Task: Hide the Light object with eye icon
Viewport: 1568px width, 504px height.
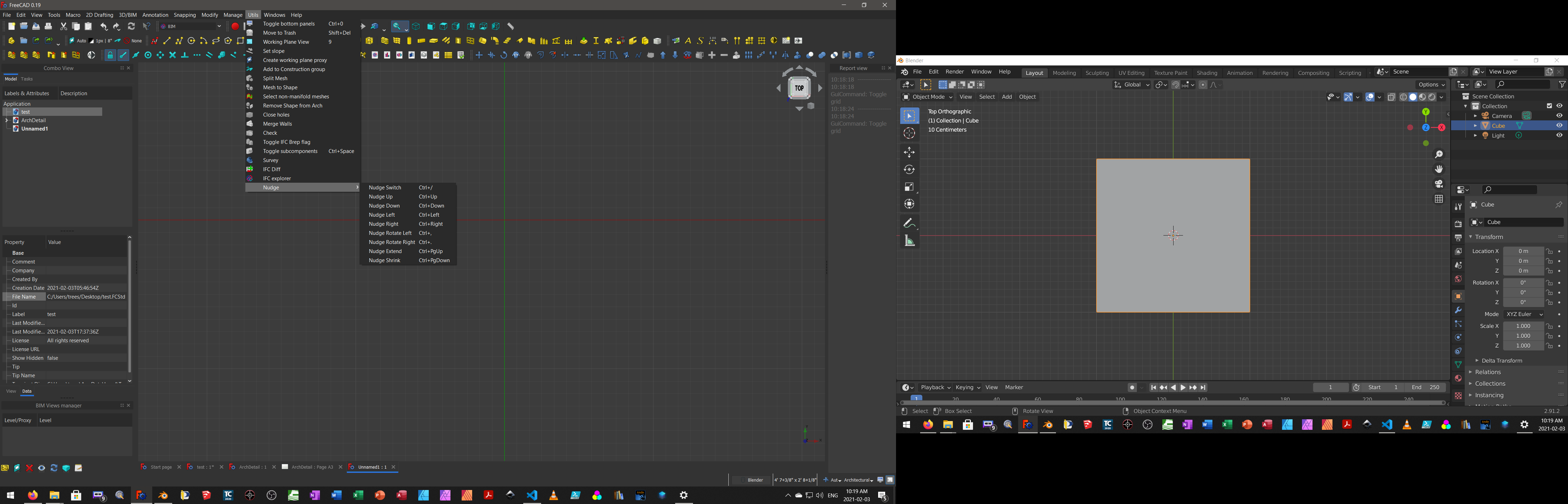Action: point(1559,136)
